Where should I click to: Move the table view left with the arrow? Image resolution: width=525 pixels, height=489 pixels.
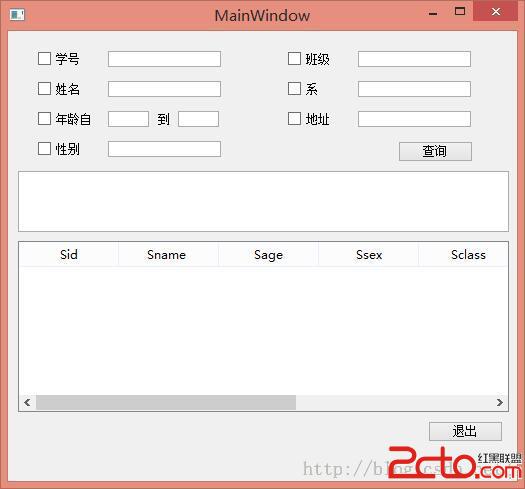27,402
